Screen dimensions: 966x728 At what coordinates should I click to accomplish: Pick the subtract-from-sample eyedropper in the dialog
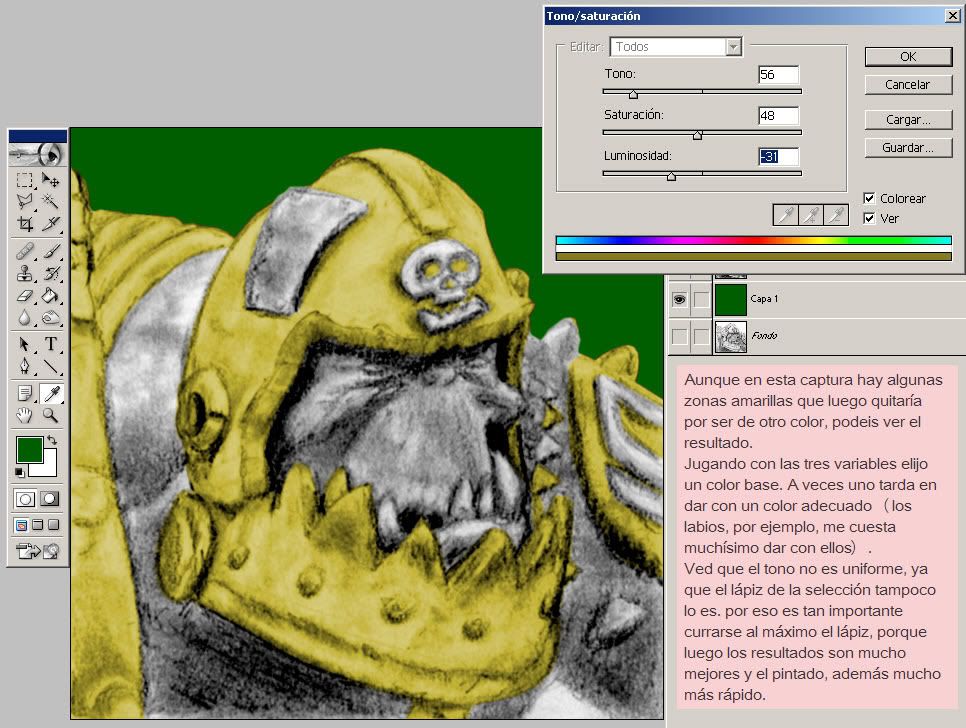(x=836, y=215)
